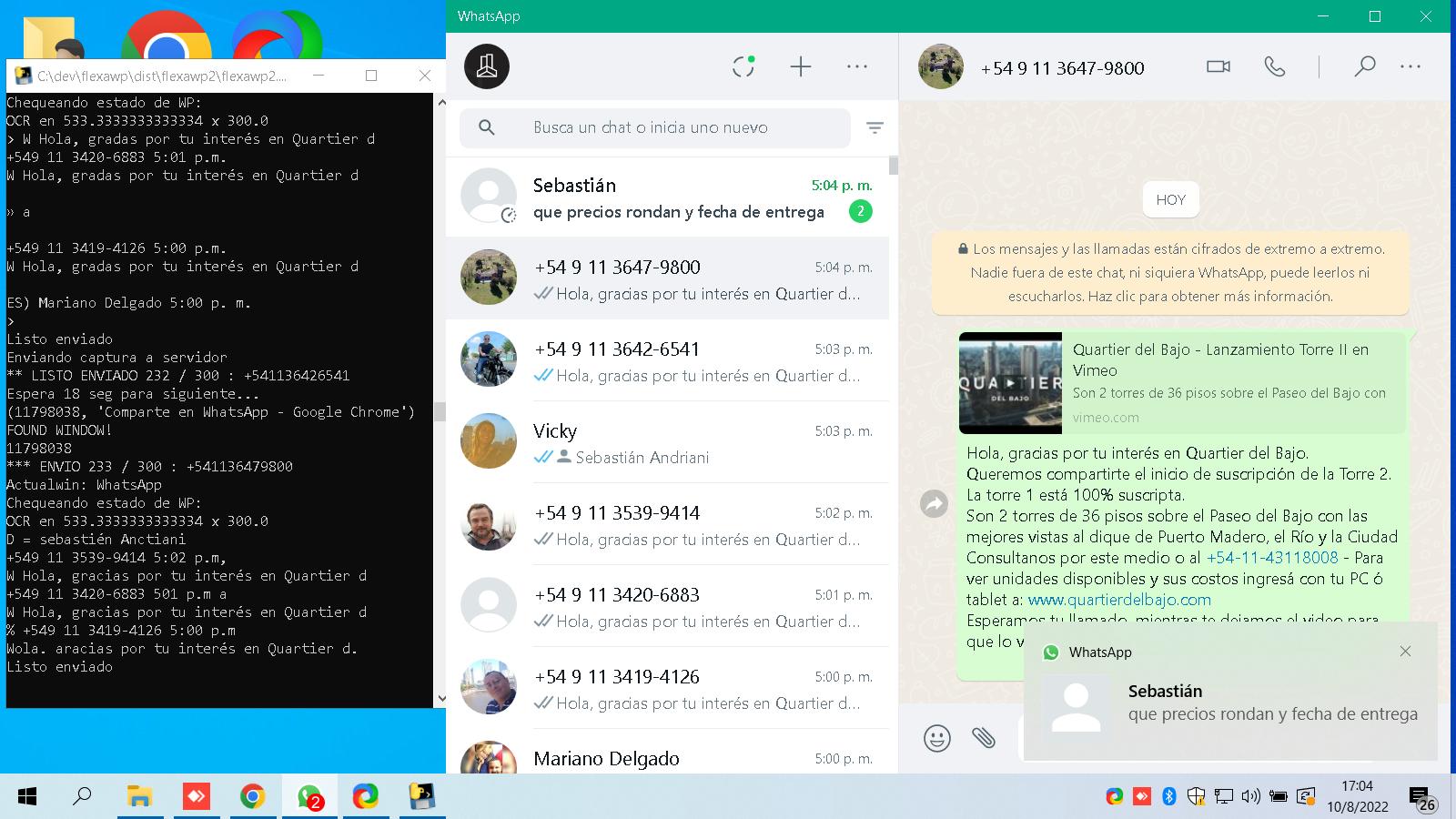Image resolution: width=1456 pixels, height=819 pixels.
Task: Open Edge desktop shortcut
Action: click(277, 35)
